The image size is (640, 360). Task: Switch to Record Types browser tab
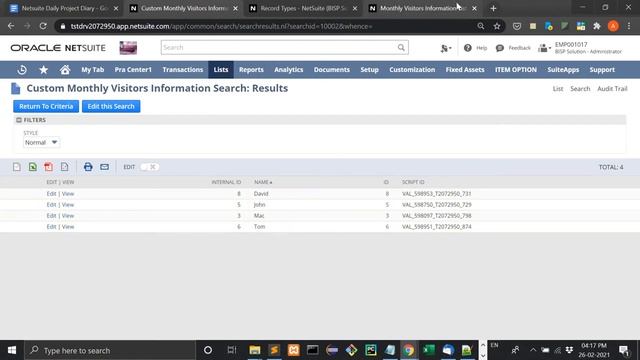click(303, 8)
